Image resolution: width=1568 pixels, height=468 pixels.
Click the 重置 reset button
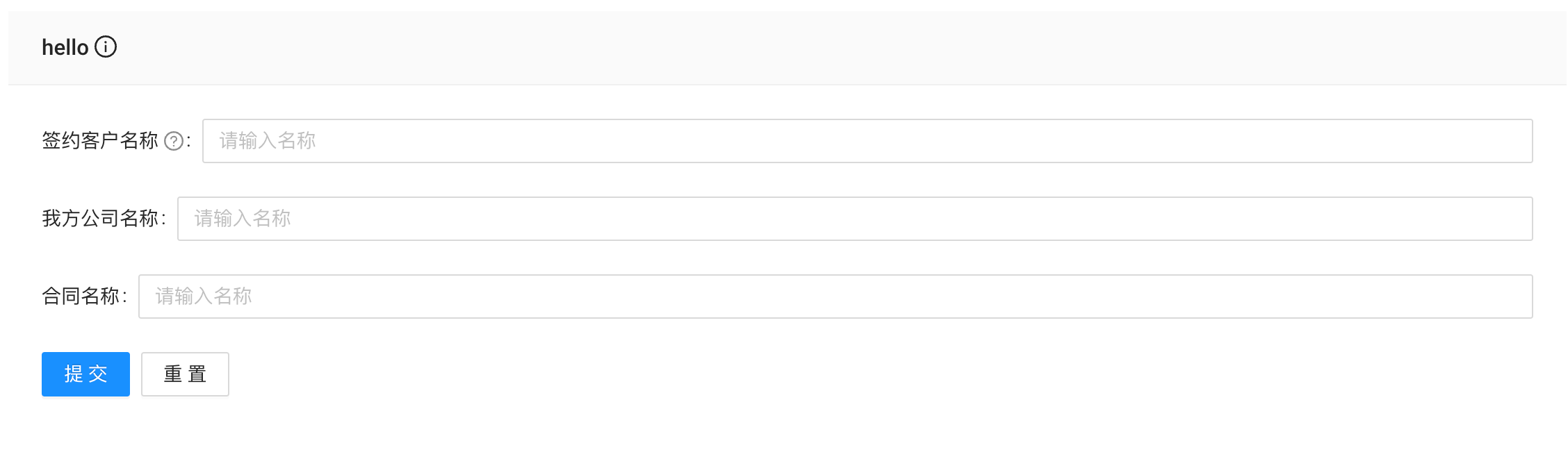[x=184, y=374]
